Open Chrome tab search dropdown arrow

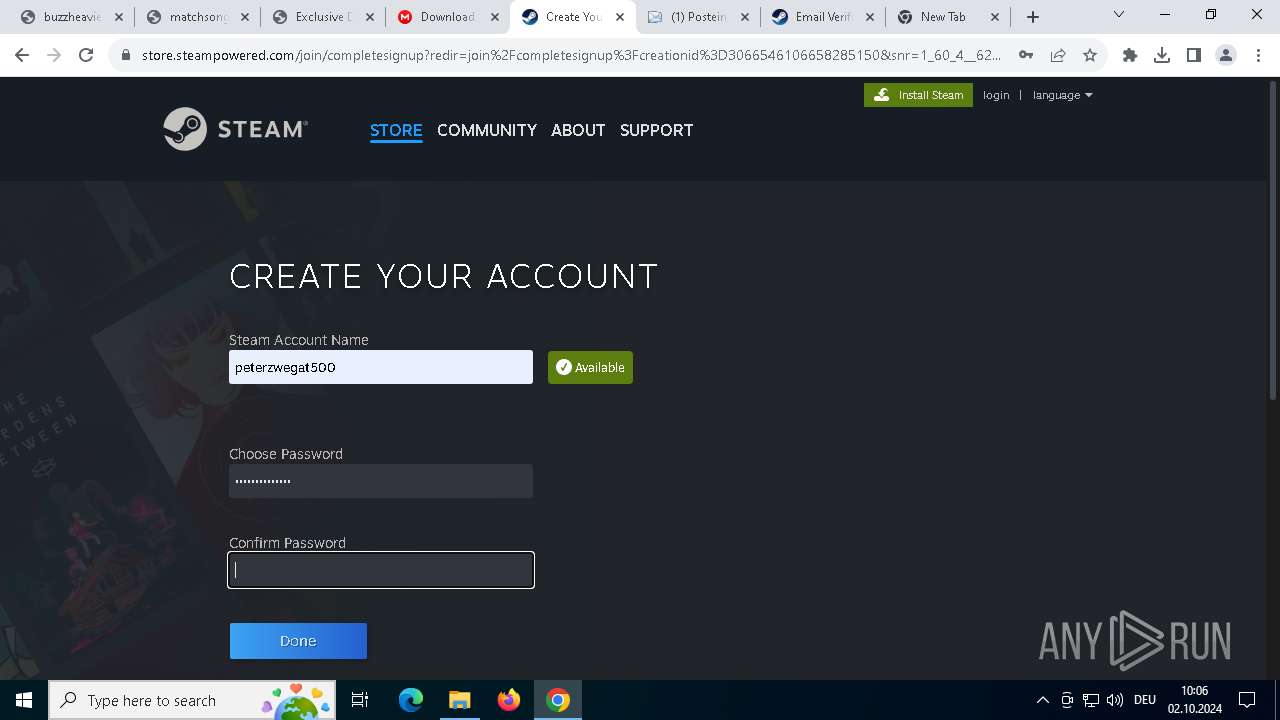click(1119, 15)
